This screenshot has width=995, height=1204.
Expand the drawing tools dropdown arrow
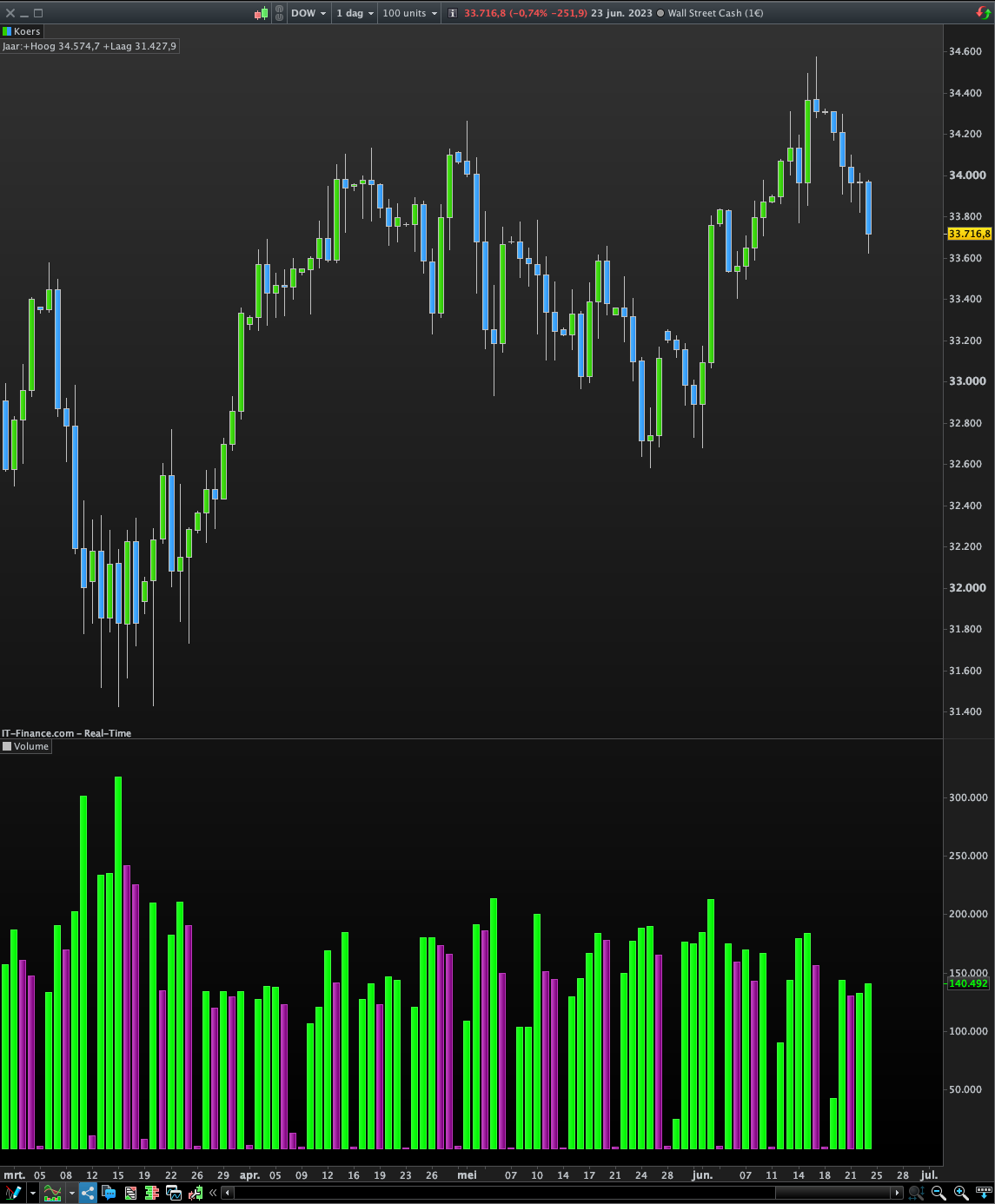tap(32, 1193)
